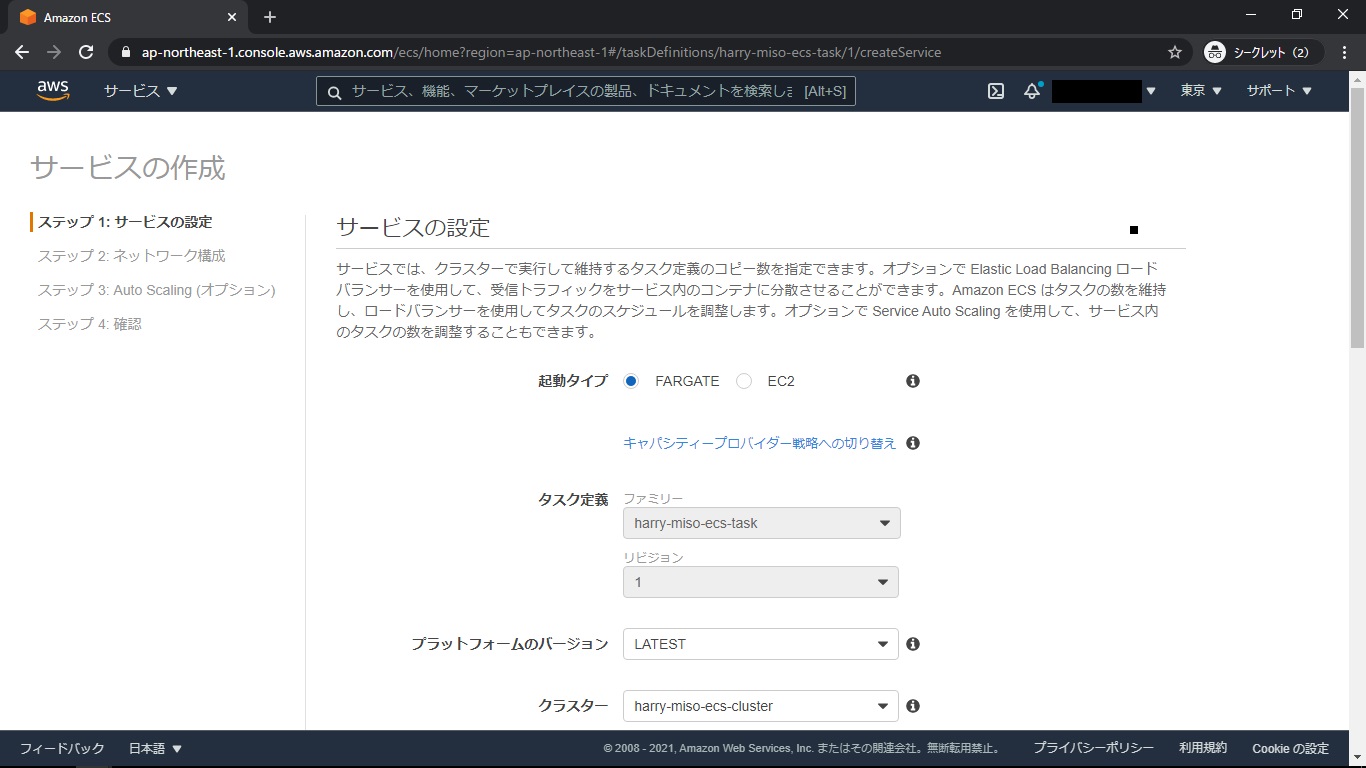Screen dimensions: 1366x768
Task: Click キャパシティープロバイダー戦略への切り替え link
Action: 759,443
